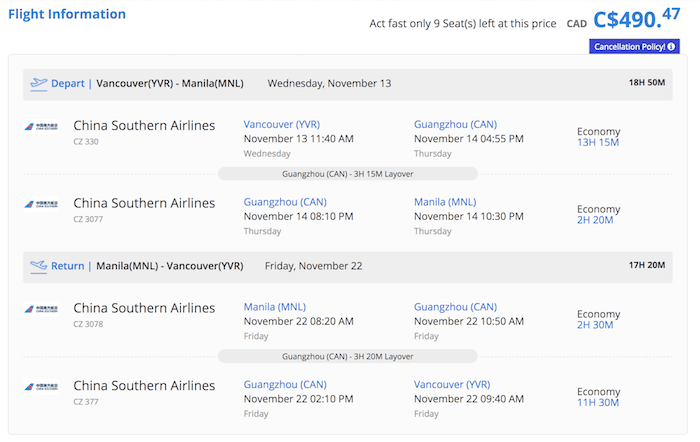
Task: Open the Return section label
Action: pyautogui.click(x=67, y=266)
